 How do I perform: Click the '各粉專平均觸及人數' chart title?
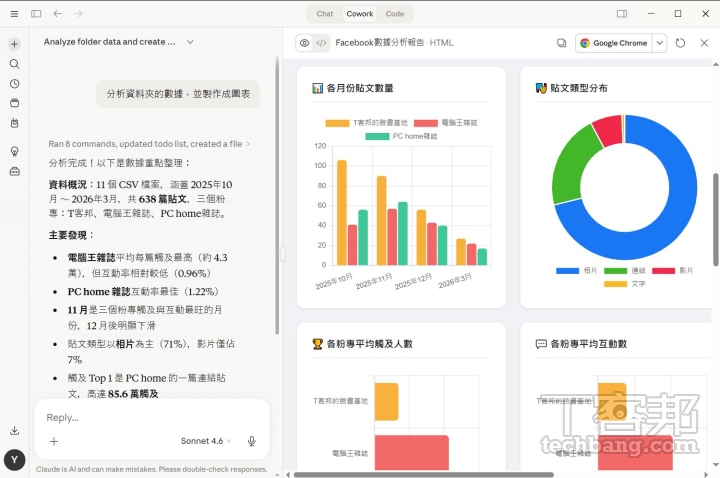(x=369, y=344)
